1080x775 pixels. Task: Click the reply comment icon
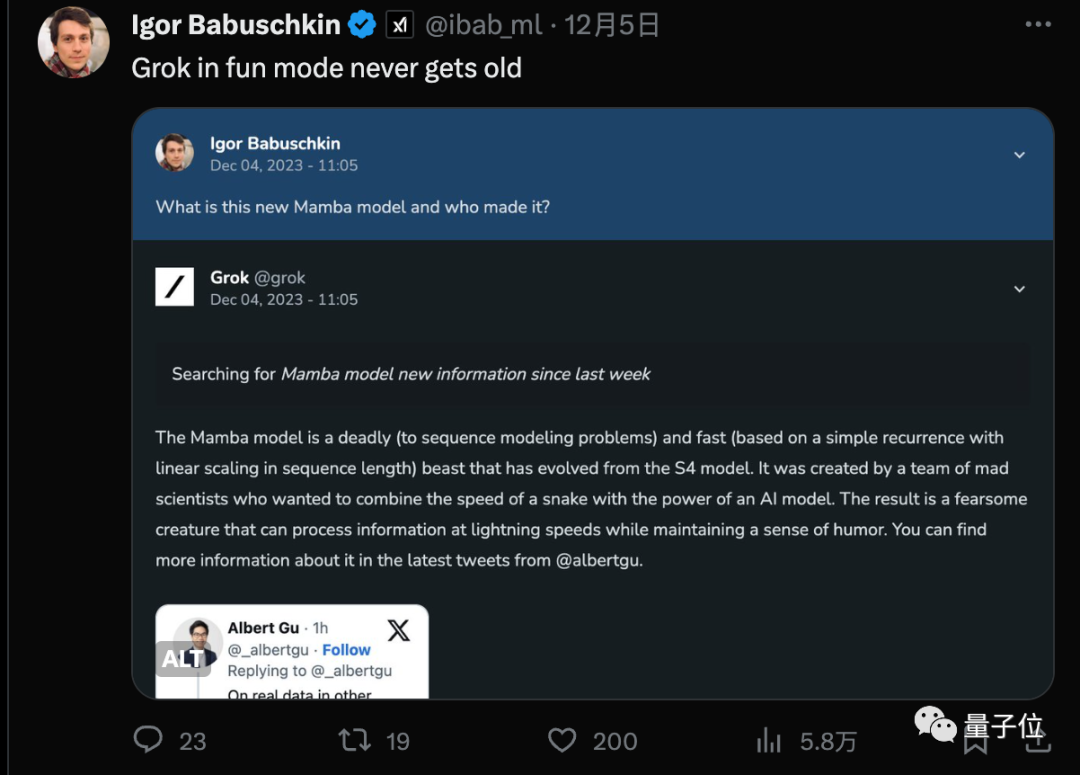(148, 740)
